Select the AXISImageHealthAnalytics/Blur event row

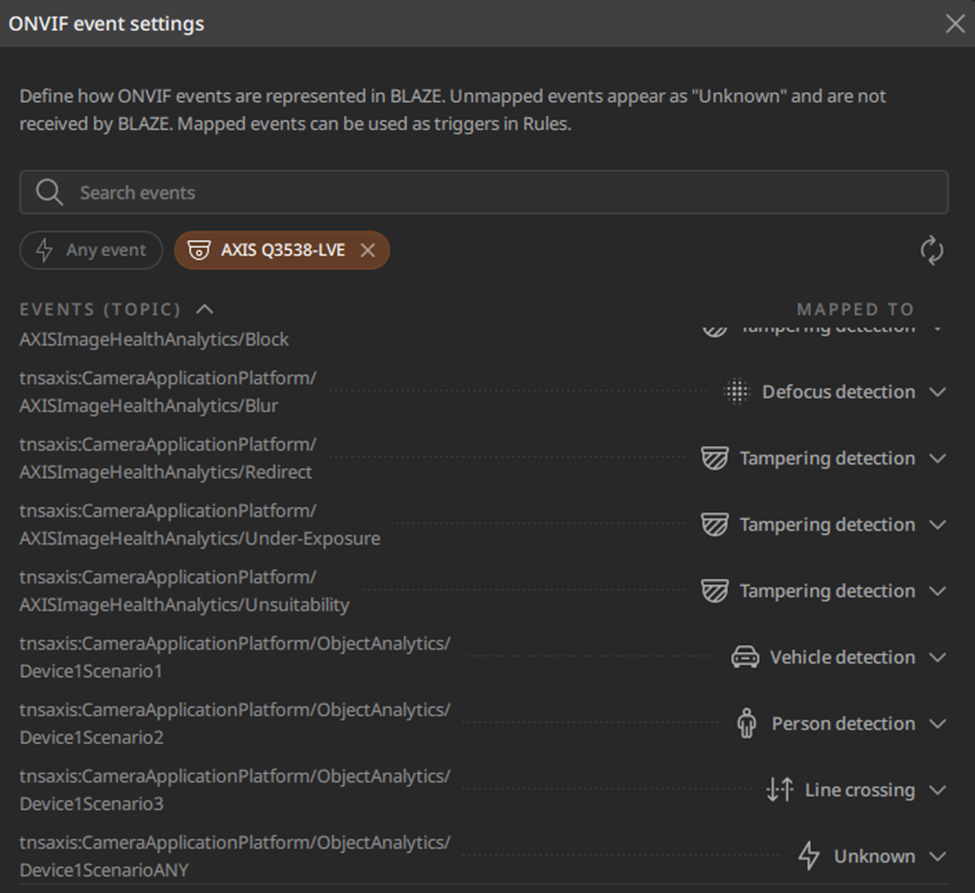(x=484, y=392)
